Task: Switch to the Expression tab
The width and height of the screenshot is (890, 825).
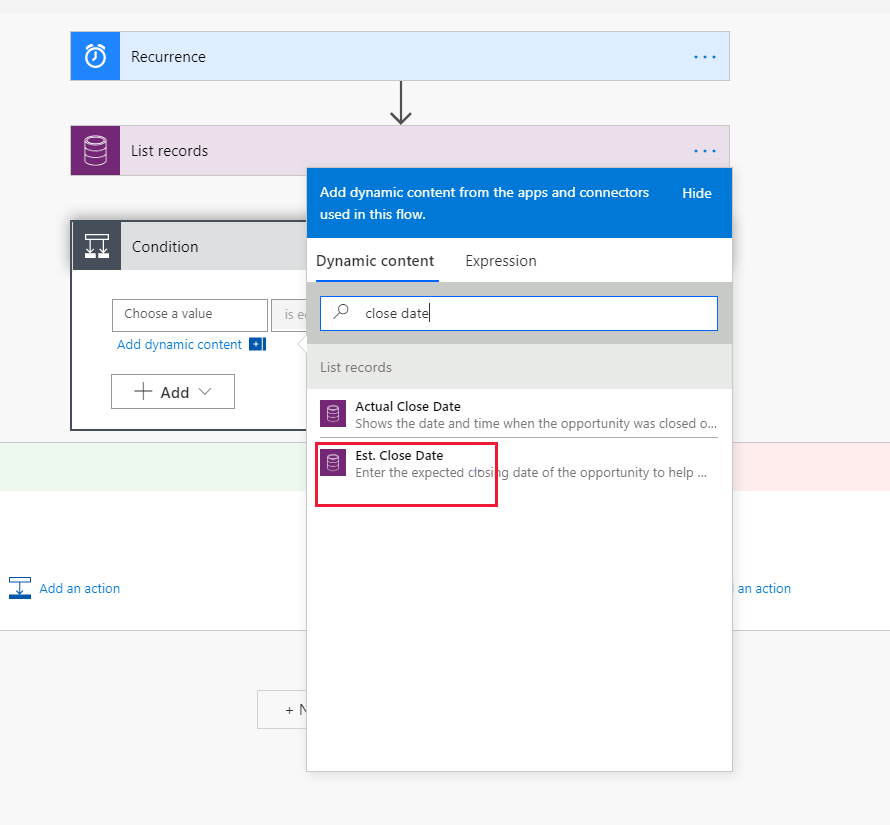Action: 501,261
